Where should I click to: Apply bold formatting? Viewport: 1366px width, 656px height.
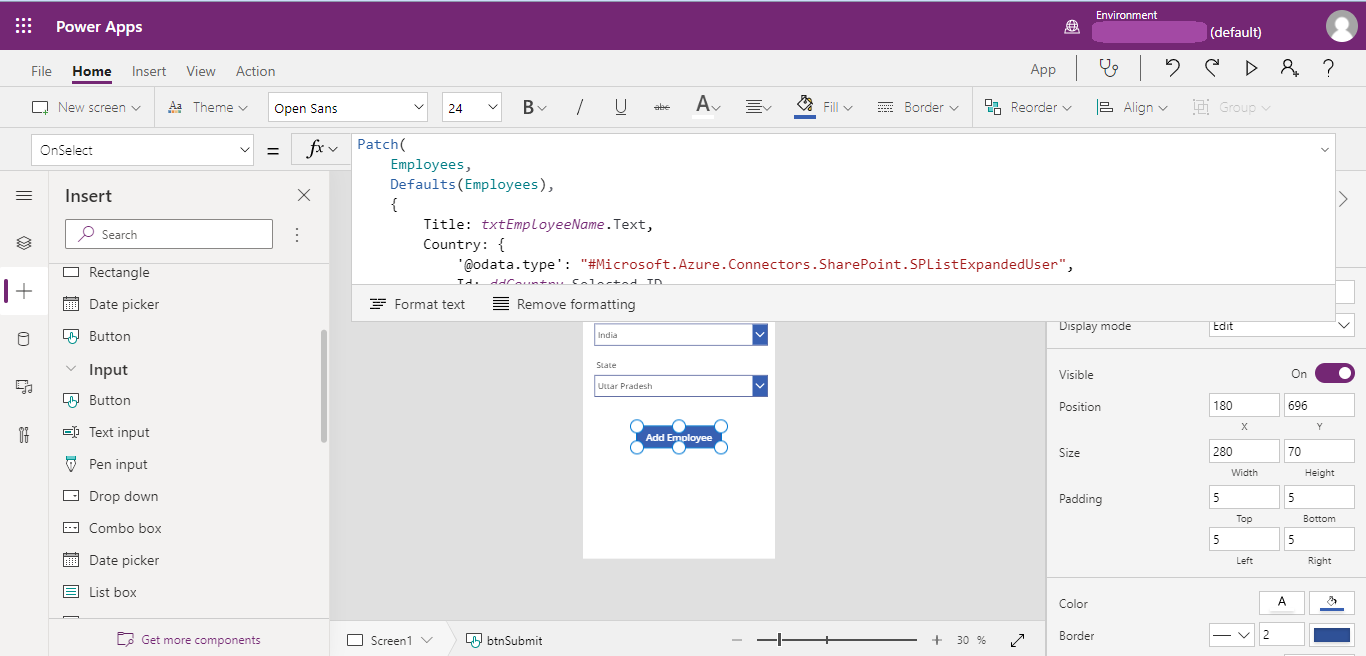point(534,107)
